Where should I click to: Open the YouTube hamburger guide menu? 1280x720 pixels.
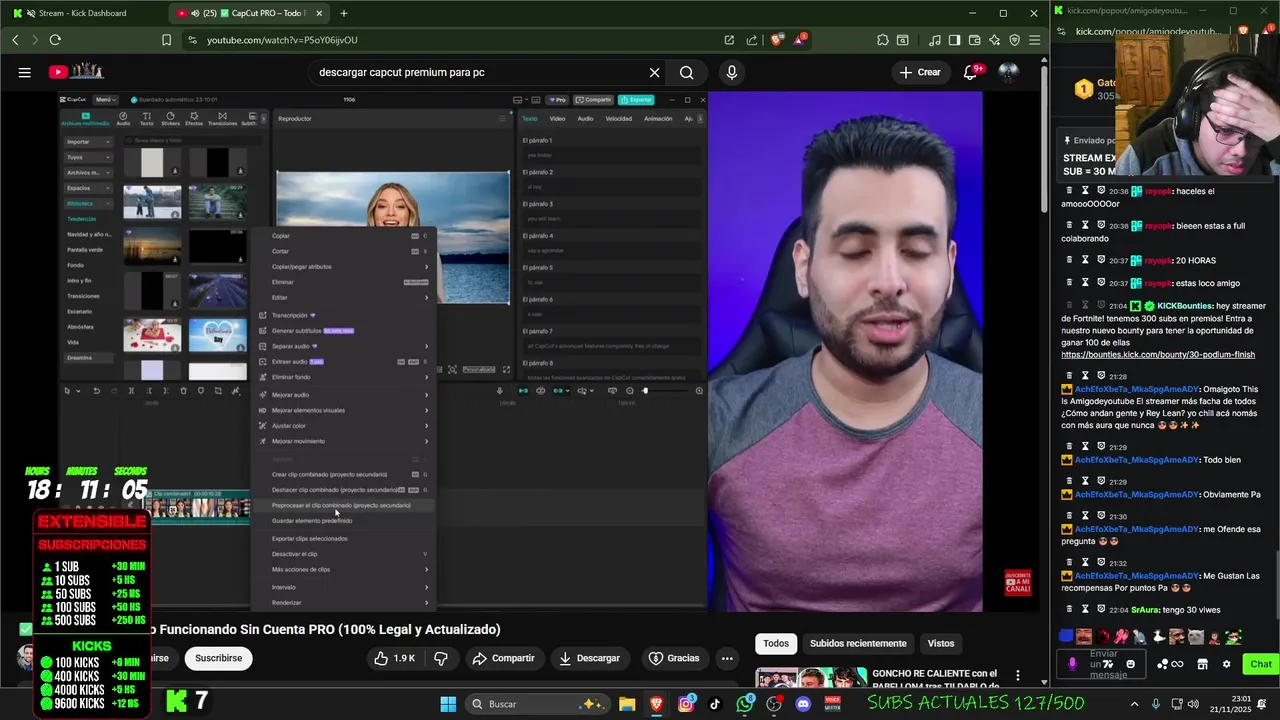[24, 72]
